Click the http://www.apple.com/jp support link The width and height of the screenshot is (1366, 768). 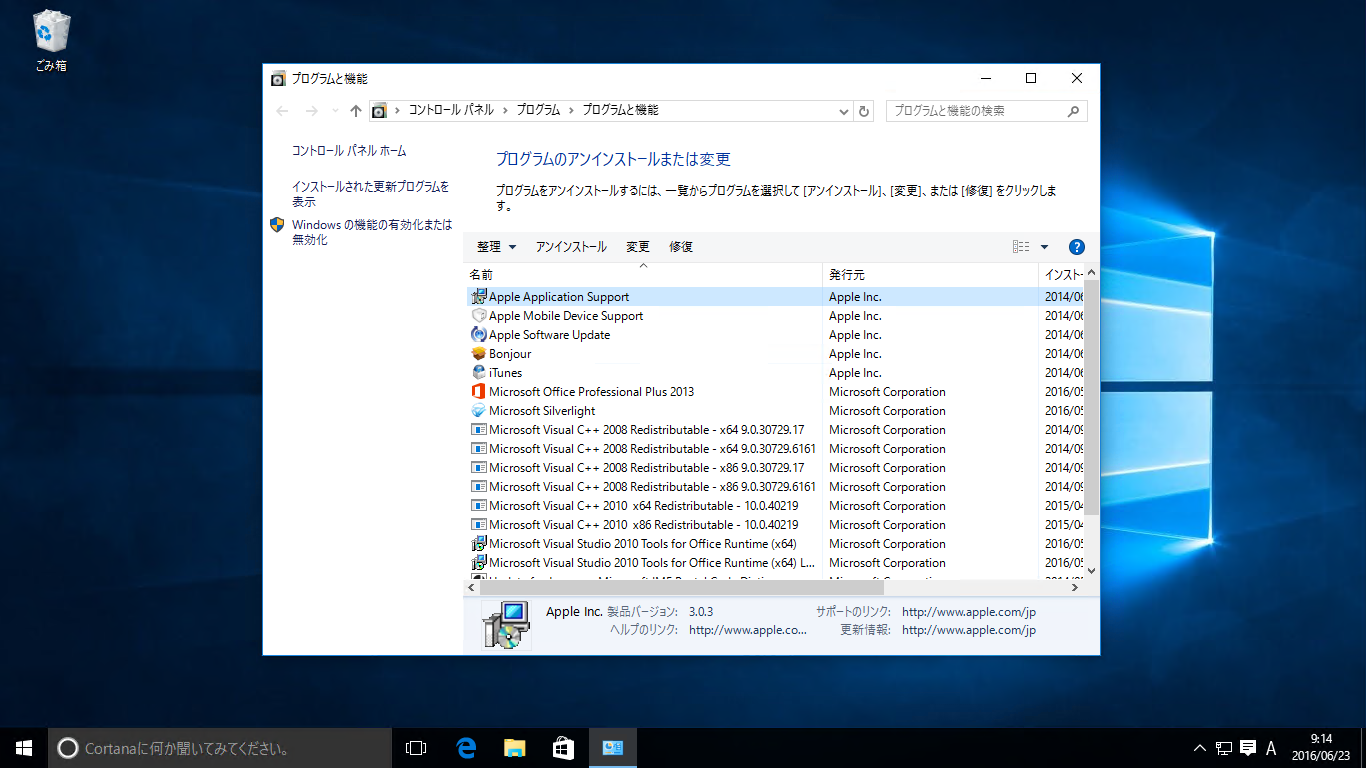click(968, 611)
